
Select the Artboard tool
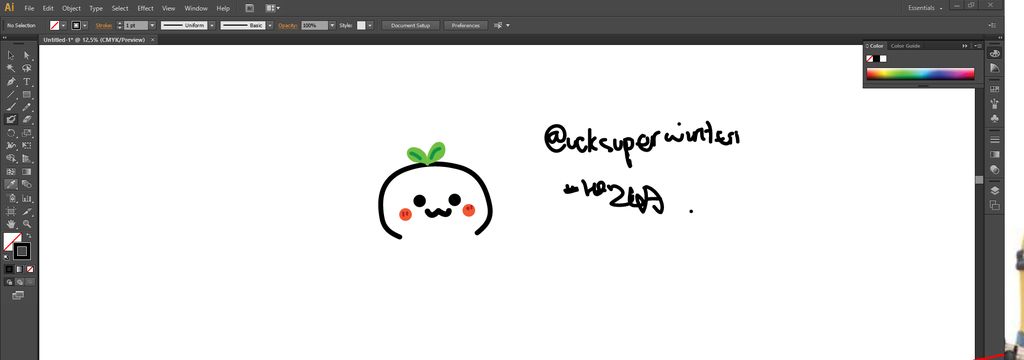(x=11, y=211)
